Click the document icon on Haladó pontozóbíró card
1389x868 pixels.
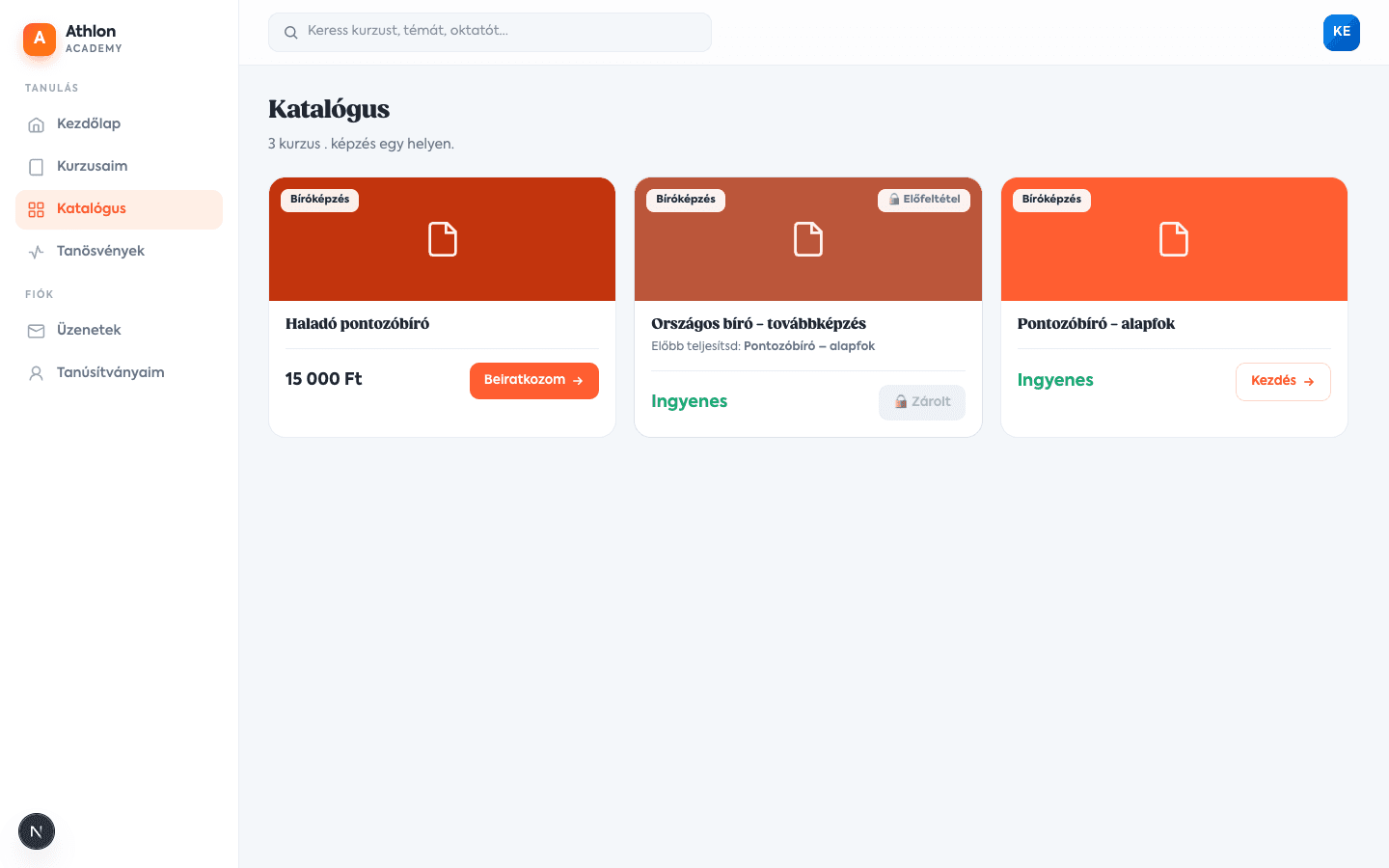443,239
